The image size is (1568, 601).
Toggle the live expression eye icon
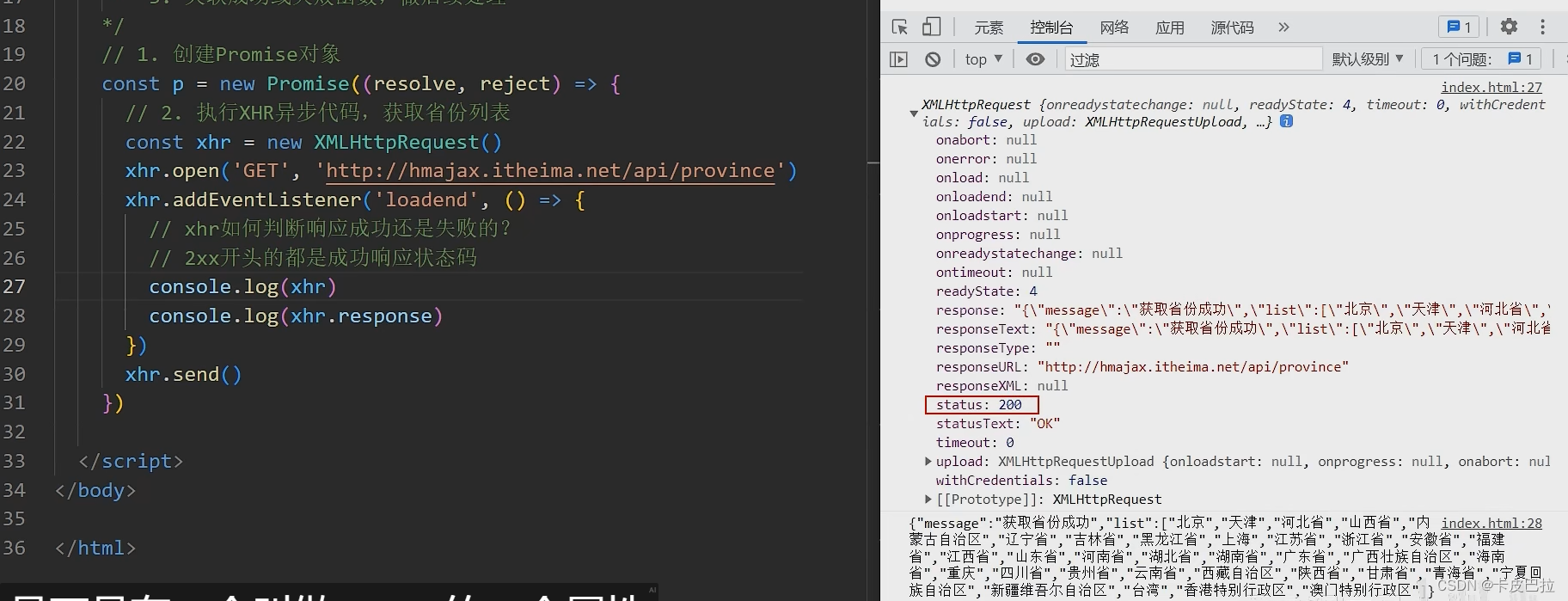point(1036,59)
